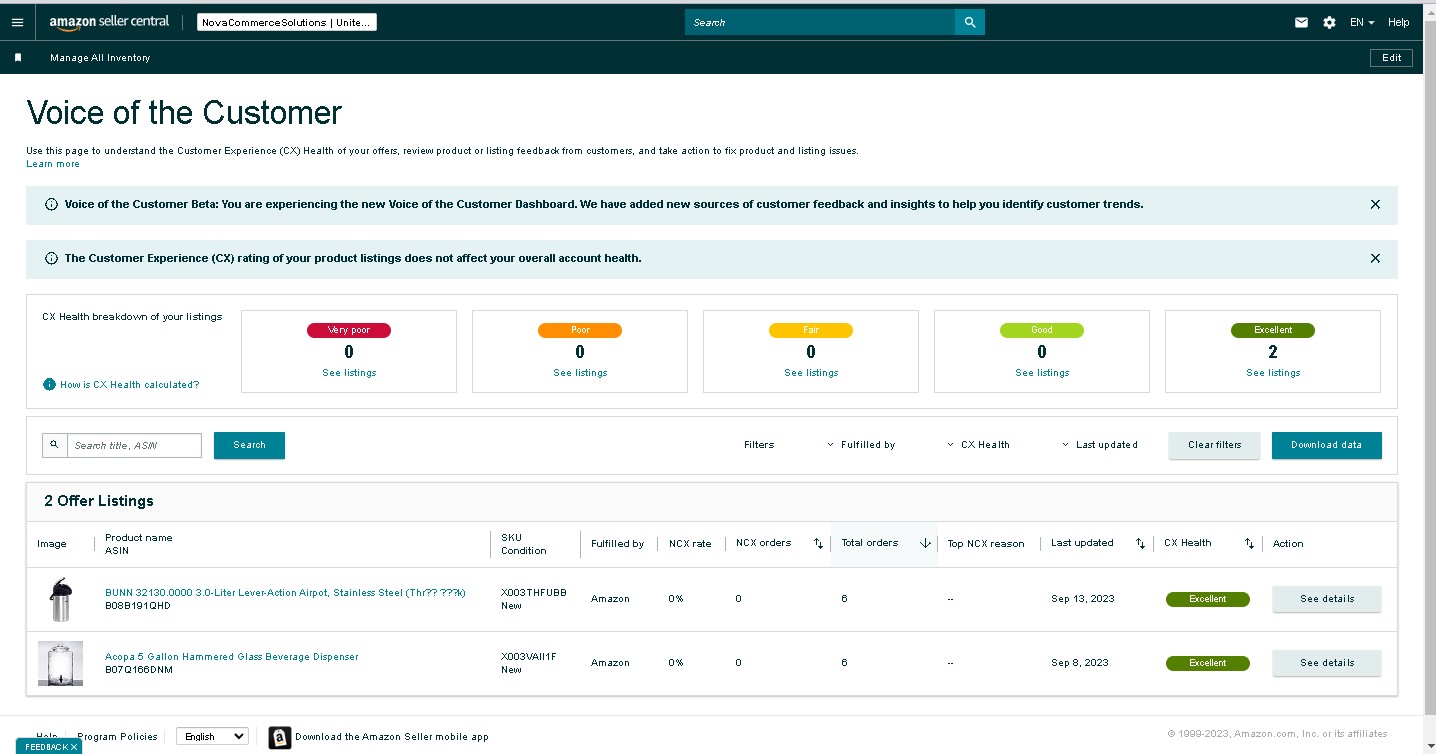The width and height of the screenshot is (1436, 754).
Task: Click the Sep 13, 2023 date cell
Action: pos(1083,599)
